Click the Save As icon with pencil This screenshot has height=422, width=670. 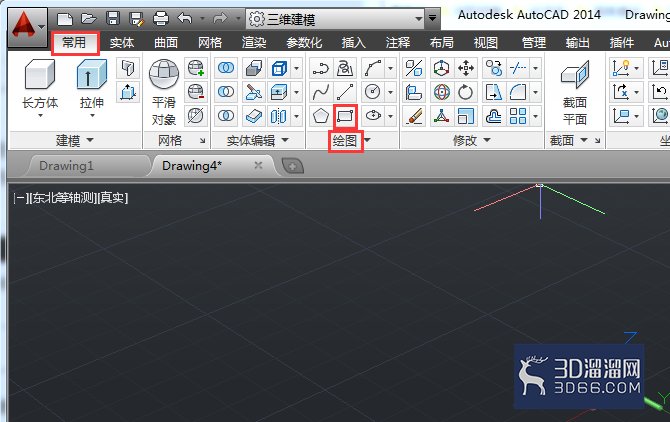[137, 19]
